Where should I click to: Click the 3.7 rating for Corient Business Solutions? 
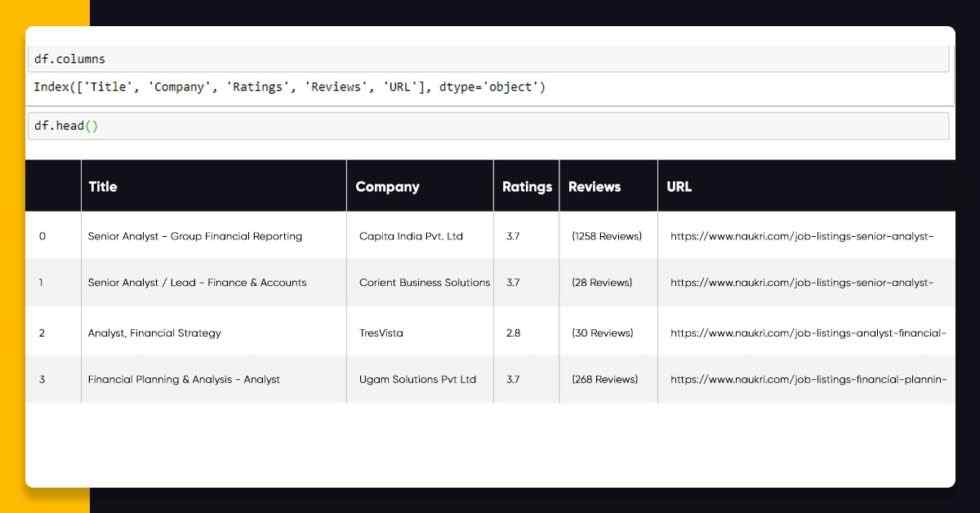(x=512, y=282)
